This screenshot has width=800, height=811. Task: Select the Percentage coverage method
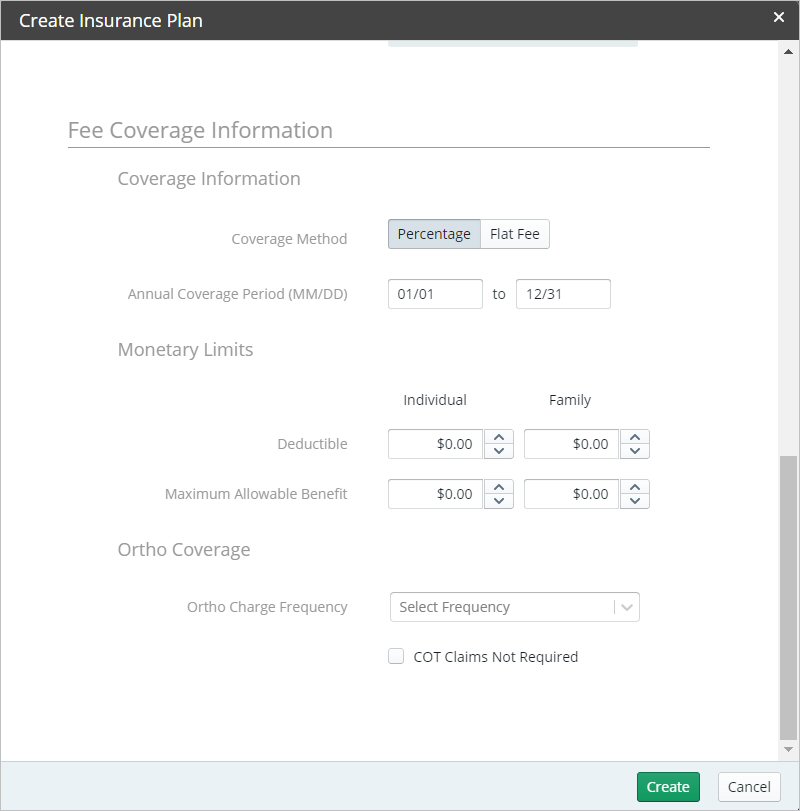[x=433, y=233]
